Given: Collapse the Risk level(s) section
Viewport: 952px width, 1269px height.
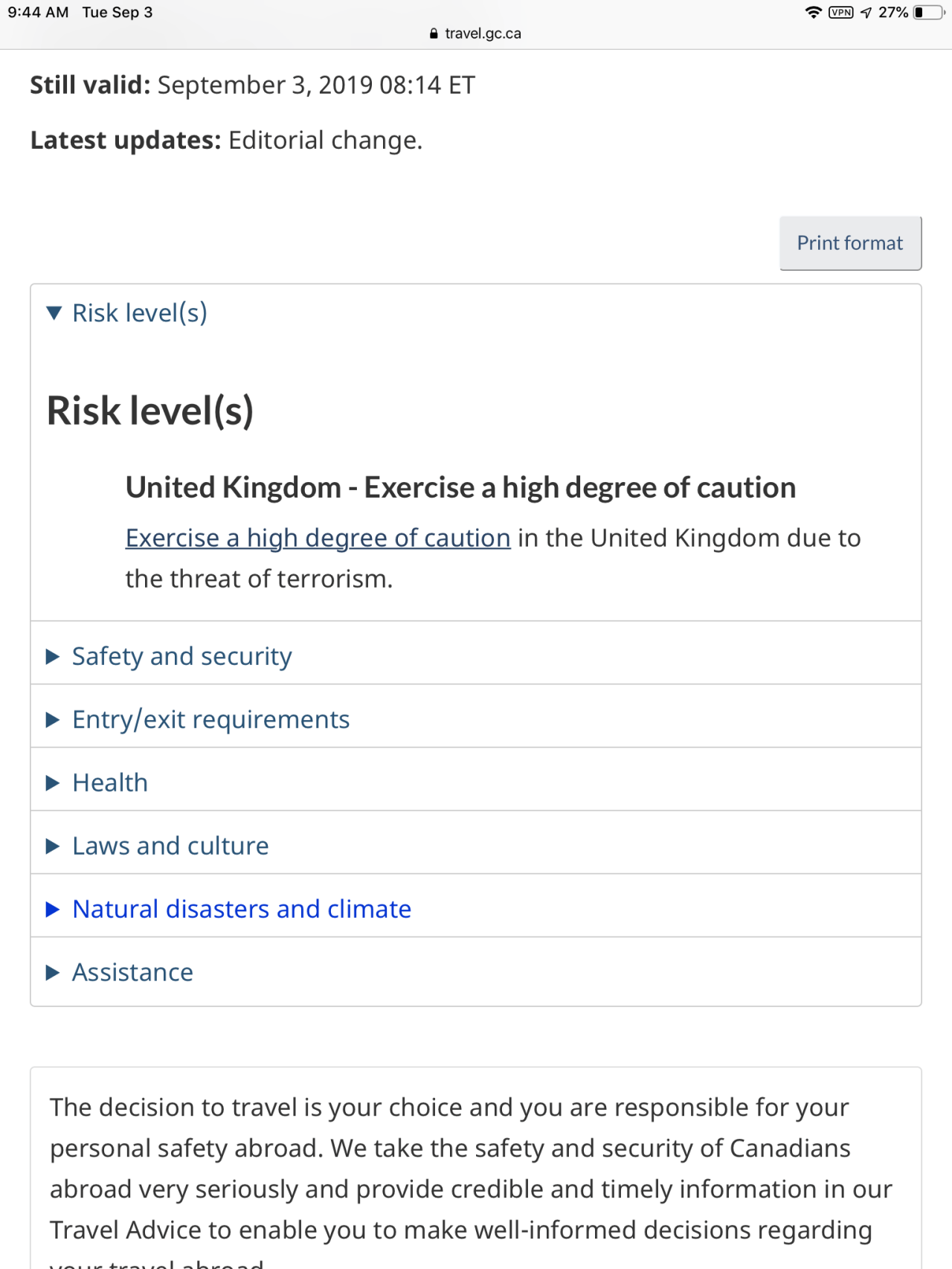Looking at the screenshot, I should click(139, 313).
